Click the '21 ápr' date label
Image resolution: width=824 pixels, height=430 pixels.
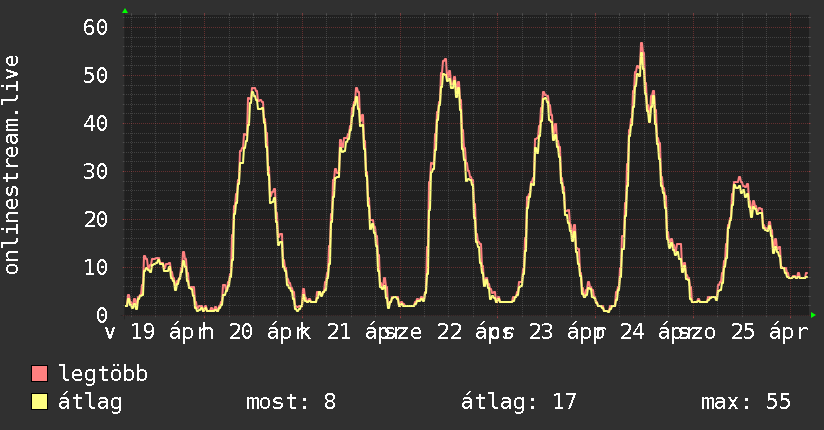pos(363,332)
